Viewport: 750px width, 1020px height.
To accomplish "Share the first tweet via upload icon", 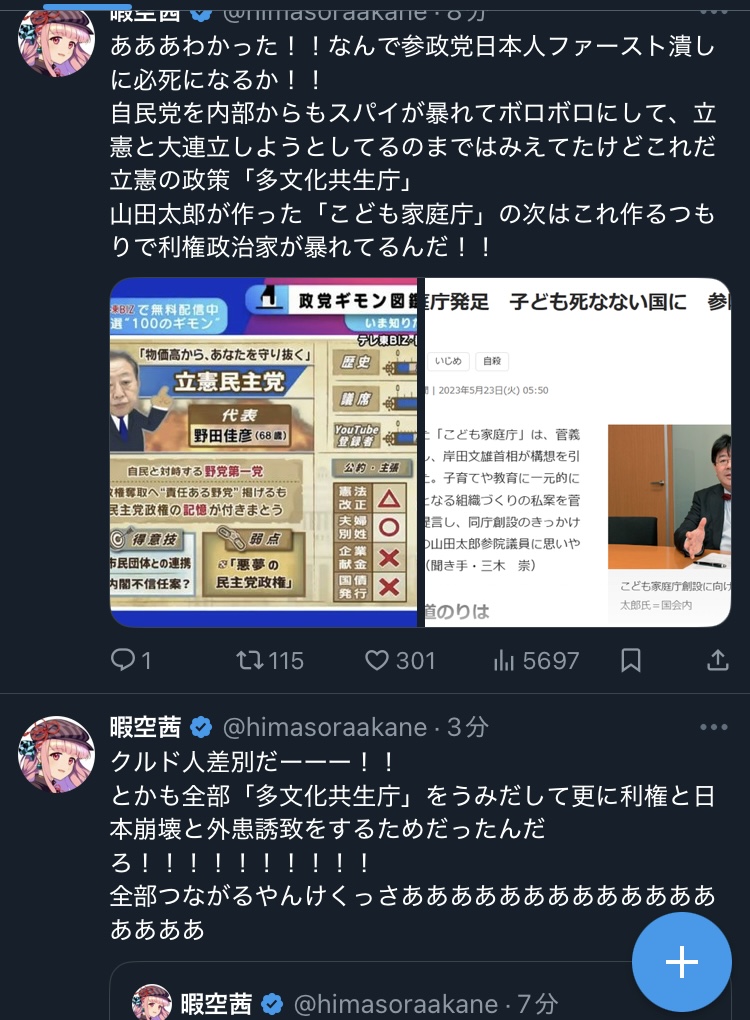I will [x=717, y=660].
